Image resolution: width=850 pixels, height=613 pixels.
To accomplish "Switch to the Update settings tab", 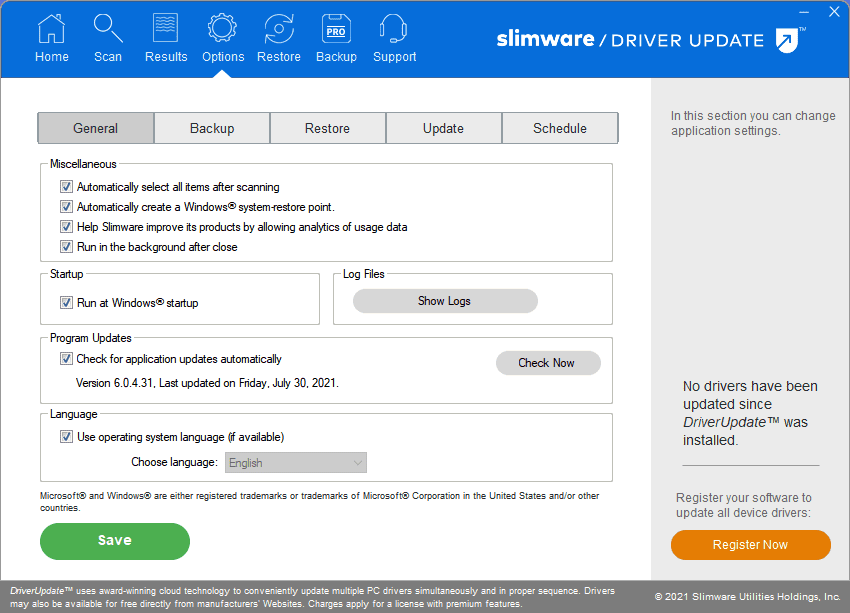I will point(443,128).
